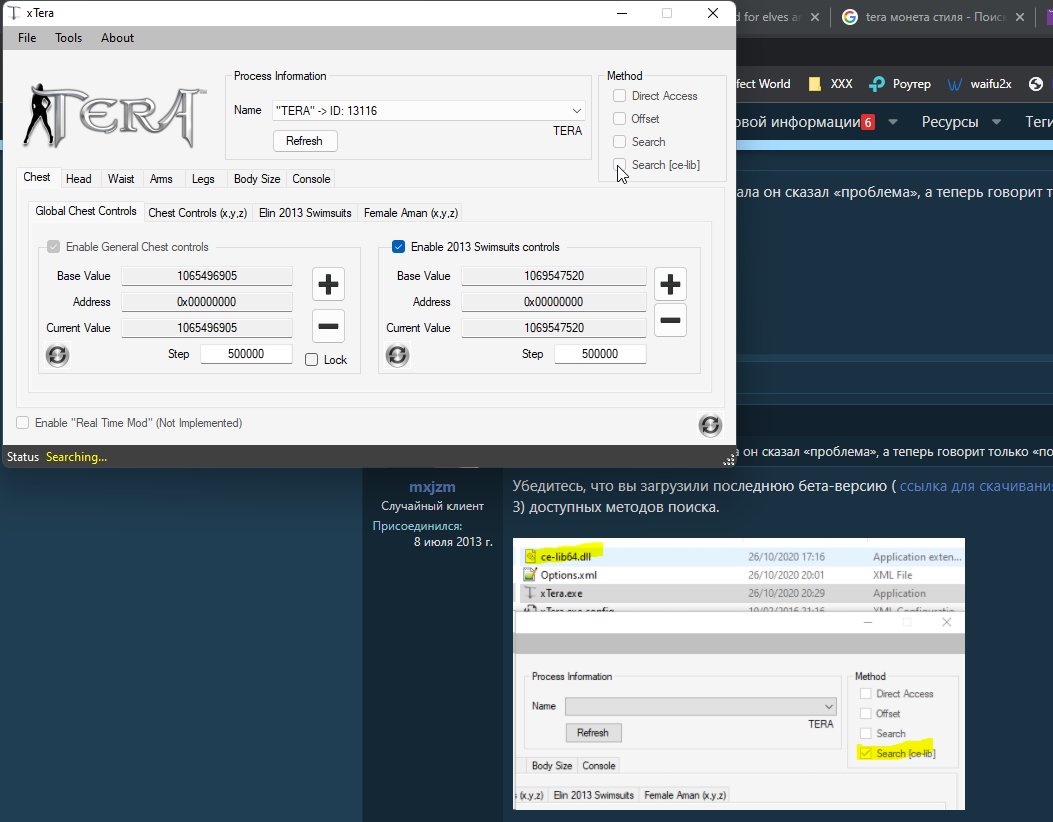The width and height of the screenshot is (1053, 822).
Task: Open the Elin 2013 Swimsuits tab
Action: tap(305, 213)
